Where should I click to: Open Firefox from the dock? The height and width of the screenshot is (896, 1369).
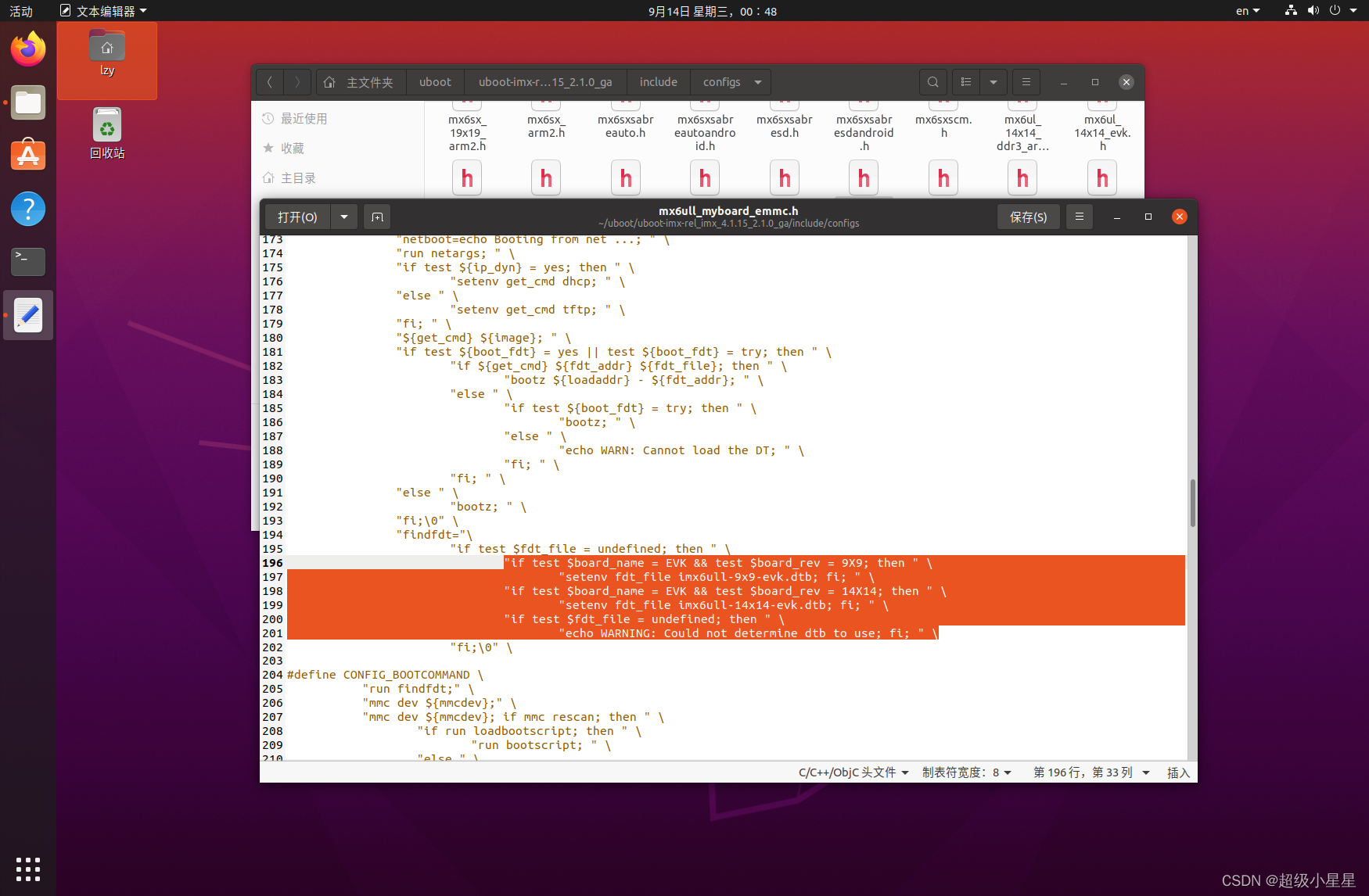27,48
